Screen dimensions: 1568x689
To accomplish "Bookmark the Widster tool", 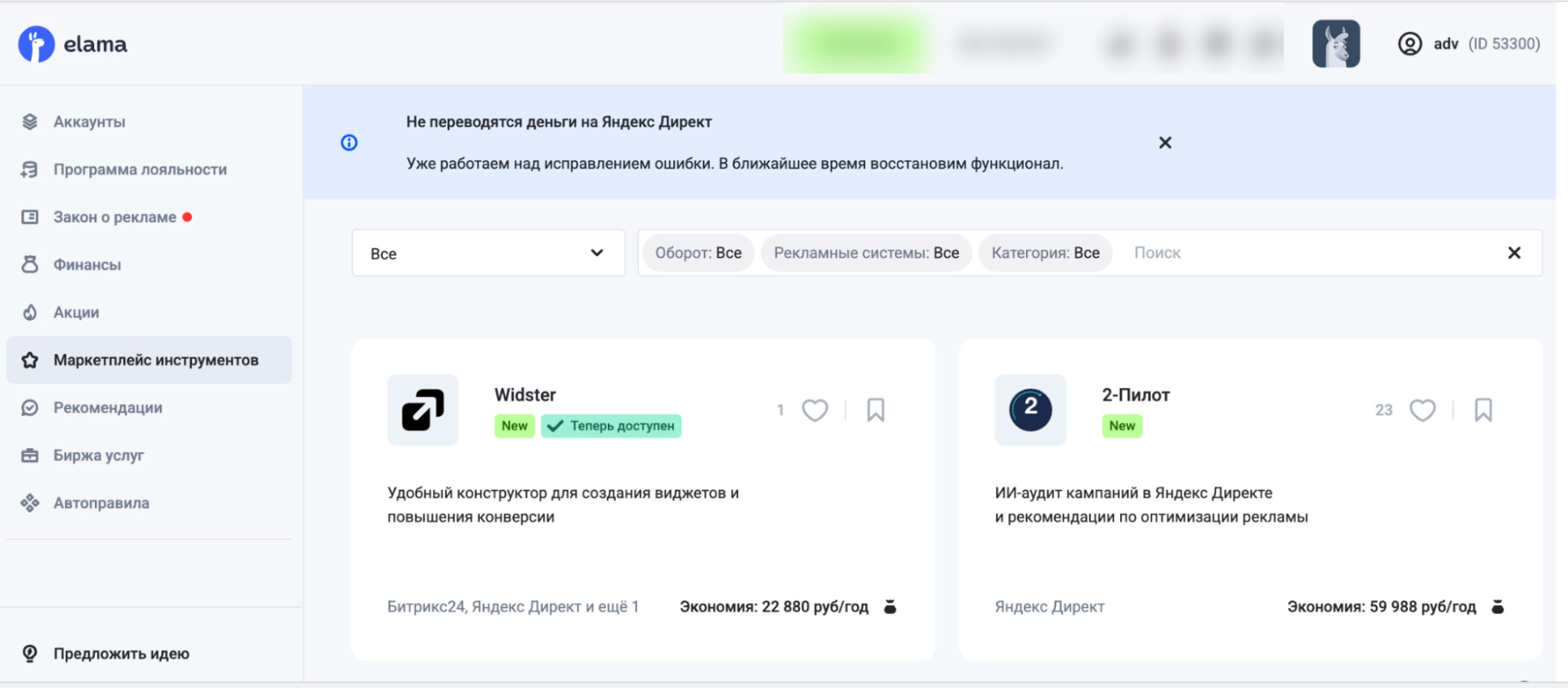I will [x=875, y=410].
